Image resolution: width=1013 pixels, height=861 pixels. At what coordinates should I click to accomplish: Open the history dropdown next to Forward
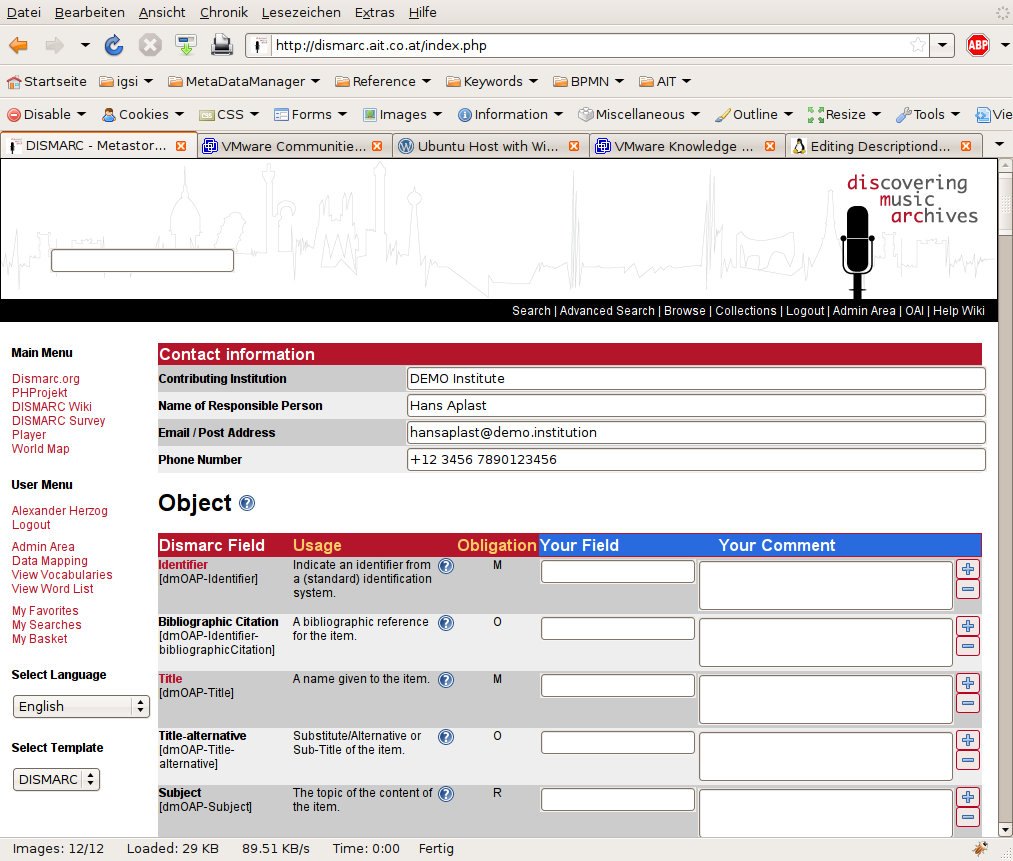[85, 45]
